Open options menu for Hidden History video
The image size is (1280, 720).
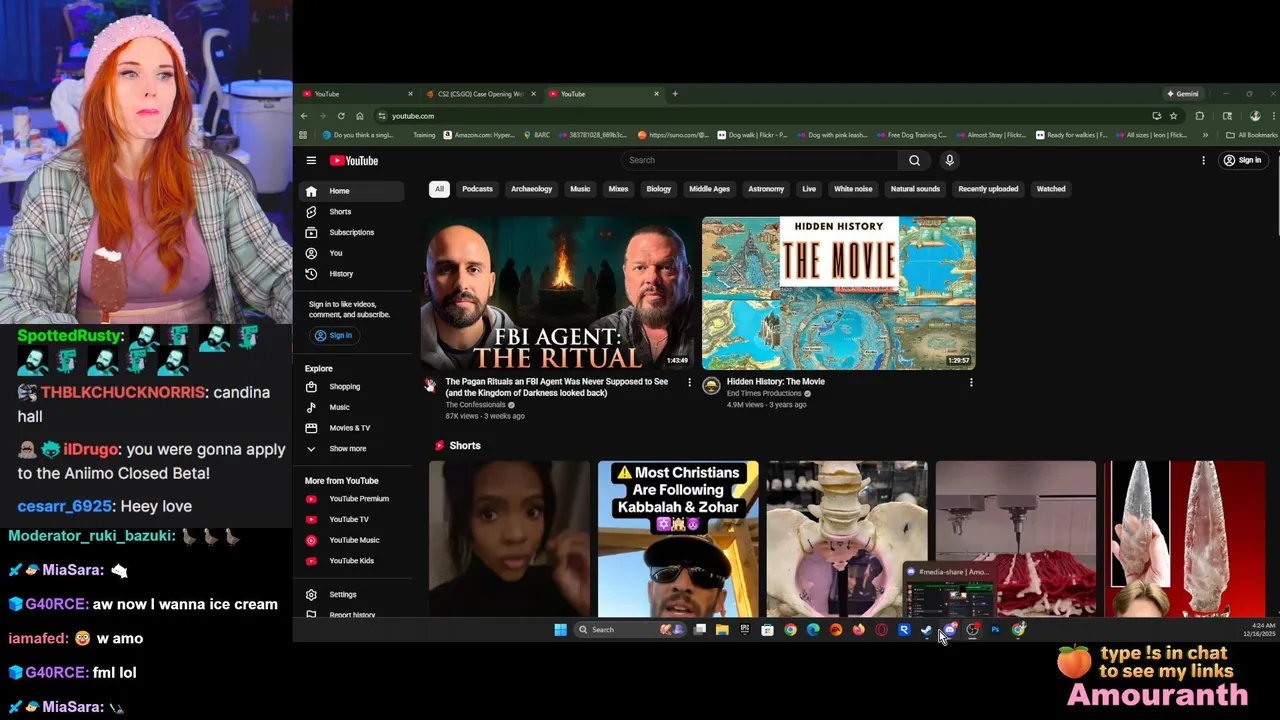pos(971,382)
